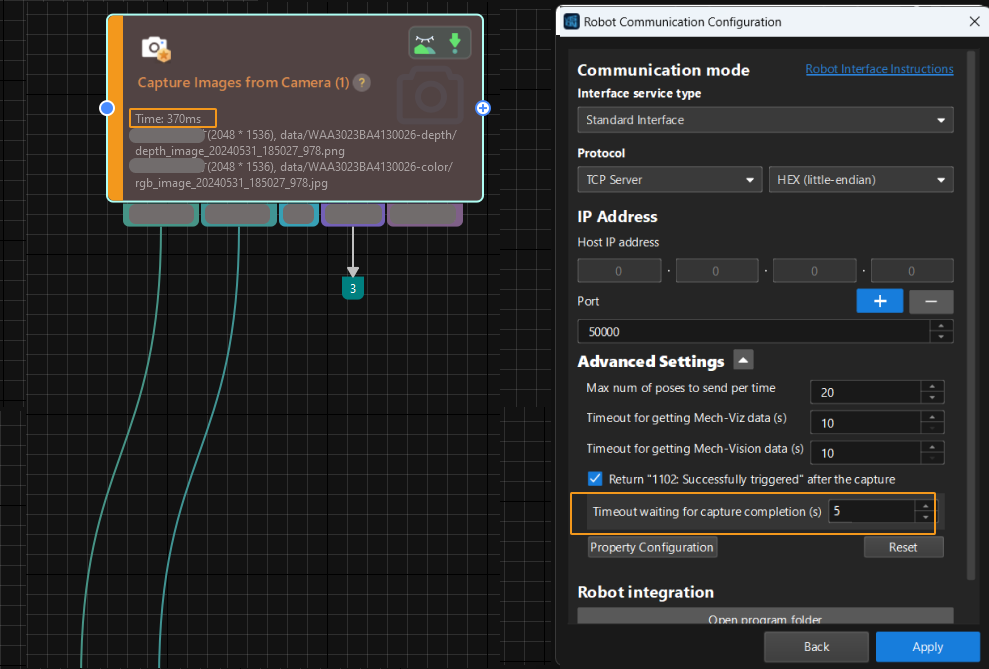989x669 pixels.
Task: Uncheck Return "1102: Successfully triggered" checkbox
Action: pos(595,479)
